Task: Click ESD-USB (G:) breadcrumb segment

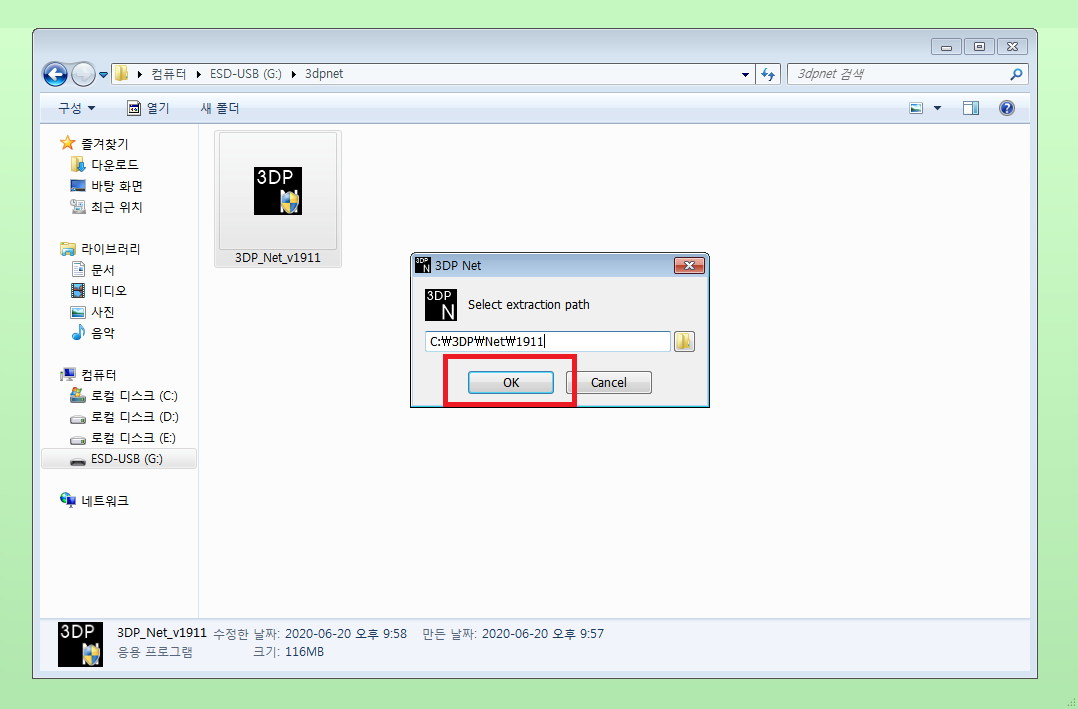Action: pos(245,74)
